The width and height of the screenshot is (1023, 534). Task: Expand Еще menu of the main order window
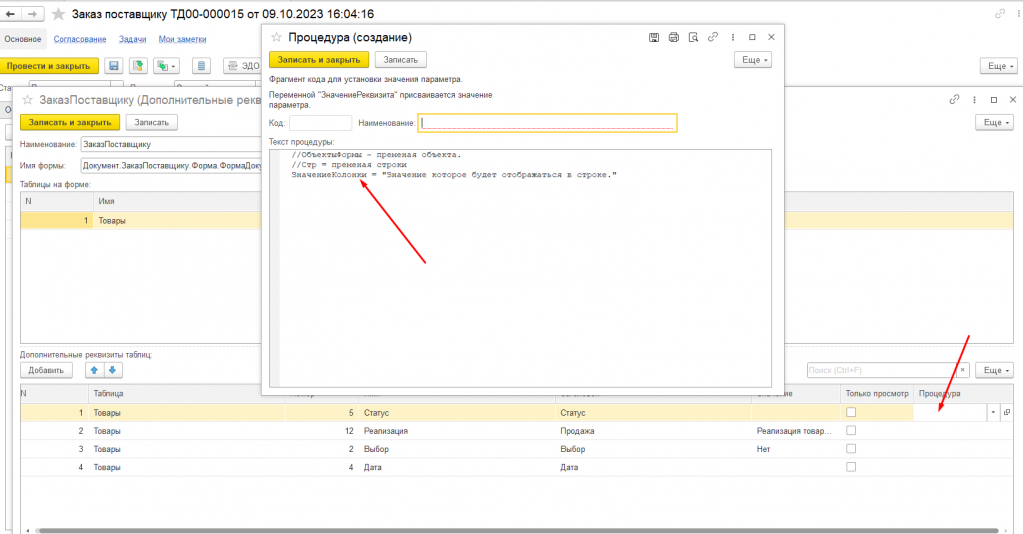click(999, 66)
